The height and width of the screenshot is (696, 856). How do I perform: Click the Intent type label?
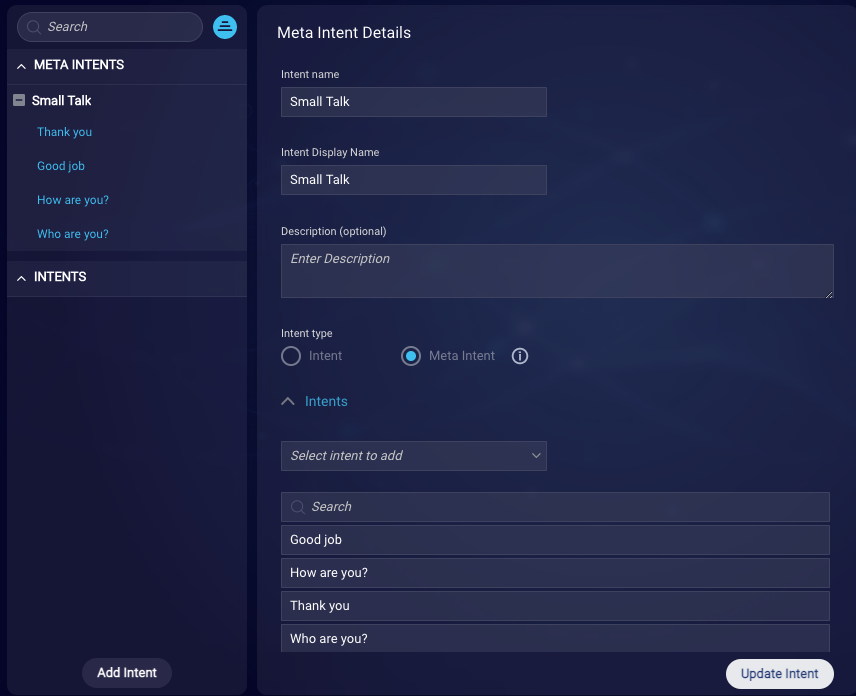click(x=307, y=334)
